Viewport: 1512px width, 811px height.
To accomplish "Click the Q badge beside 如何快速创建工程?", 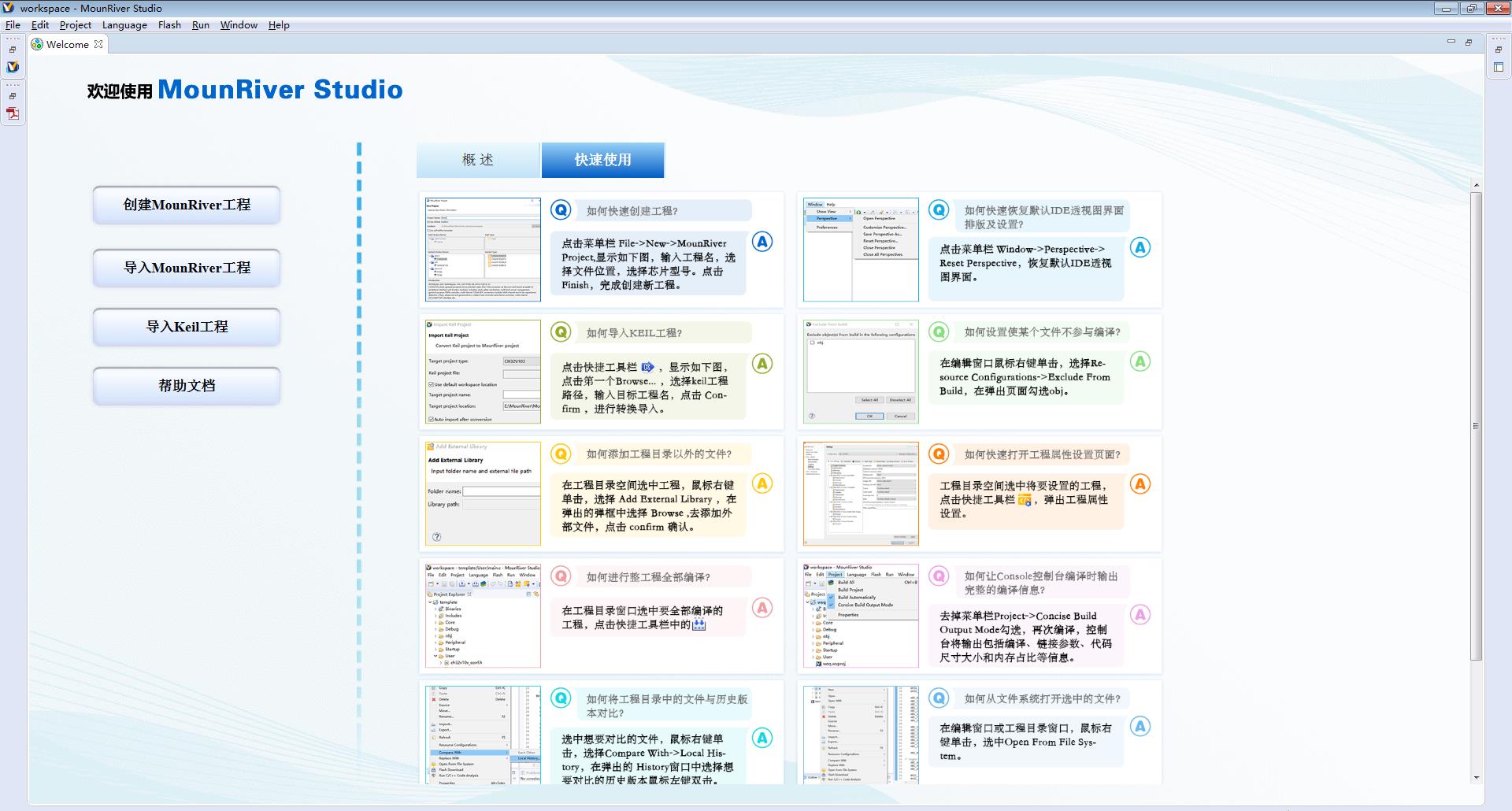I will coord(561,210).
